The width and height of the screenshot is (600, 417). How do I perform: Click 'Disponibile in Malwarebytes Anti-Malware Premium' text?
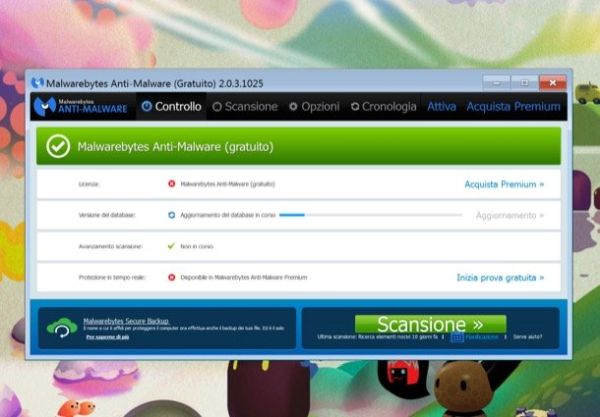[x=244, y=277]
